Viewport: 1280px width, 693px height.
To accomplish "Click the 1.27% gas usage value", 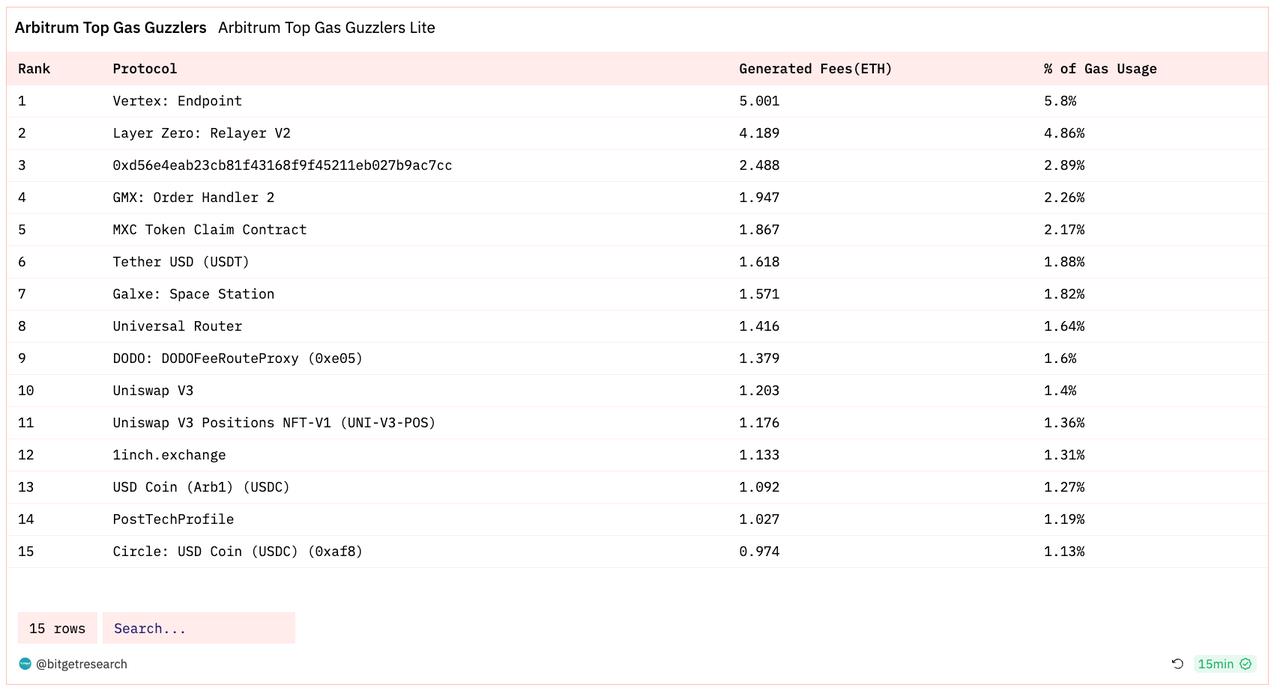I will 1064,487.
